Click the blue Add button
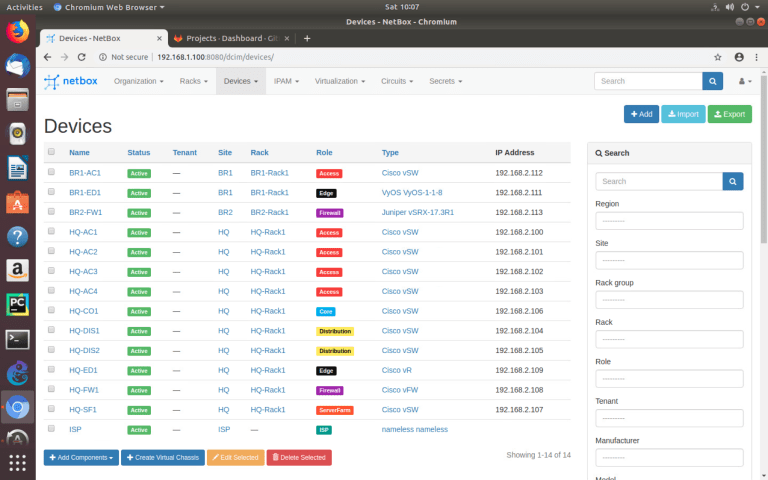The height and width of the screenshot is (480, 768). pos(641,114)
